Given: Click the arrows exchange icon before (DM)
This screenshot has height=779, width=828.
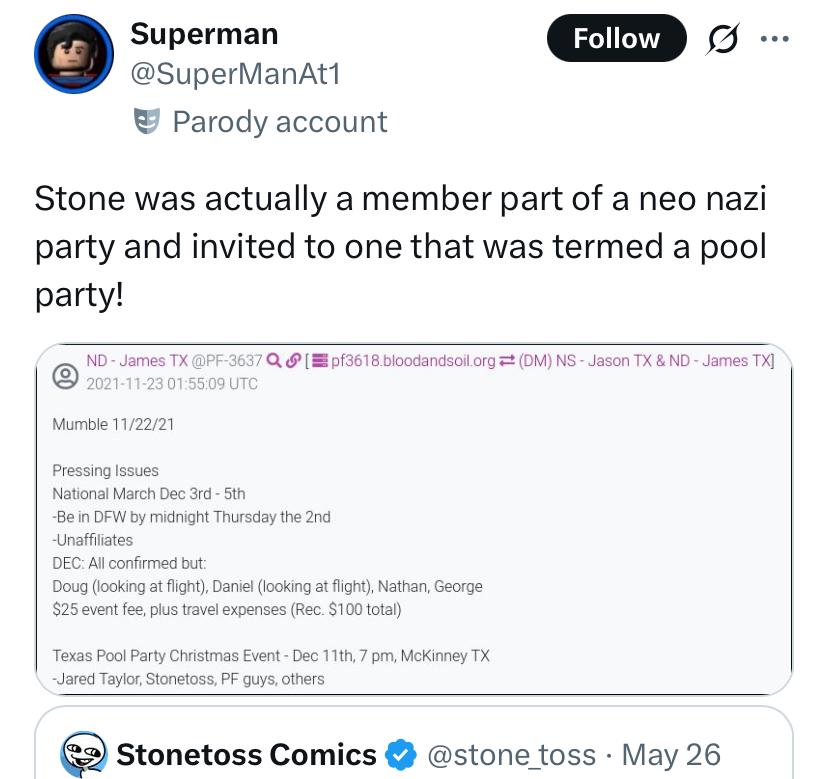Looking at the screenshot, I should (x=507, y=361).
